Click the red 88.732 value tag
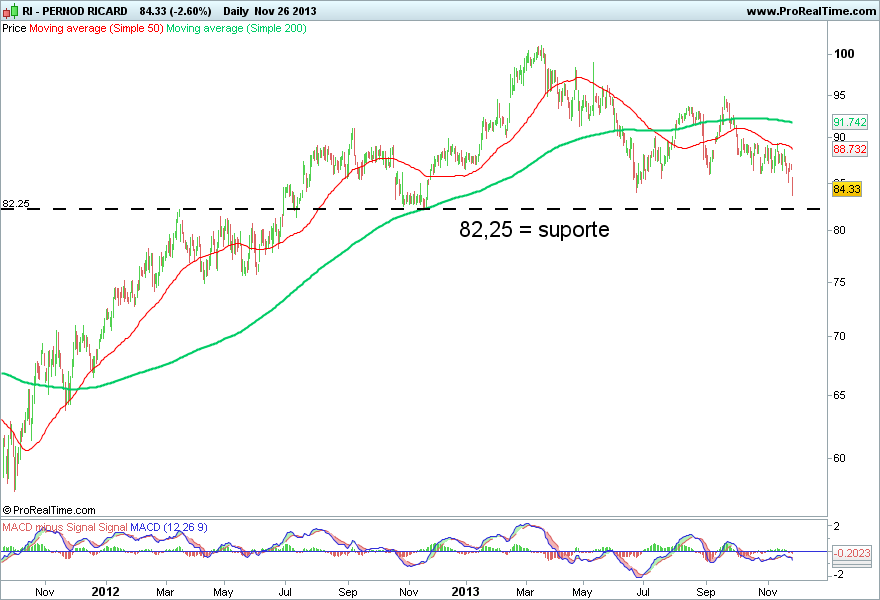 click(x=850, y=149)
